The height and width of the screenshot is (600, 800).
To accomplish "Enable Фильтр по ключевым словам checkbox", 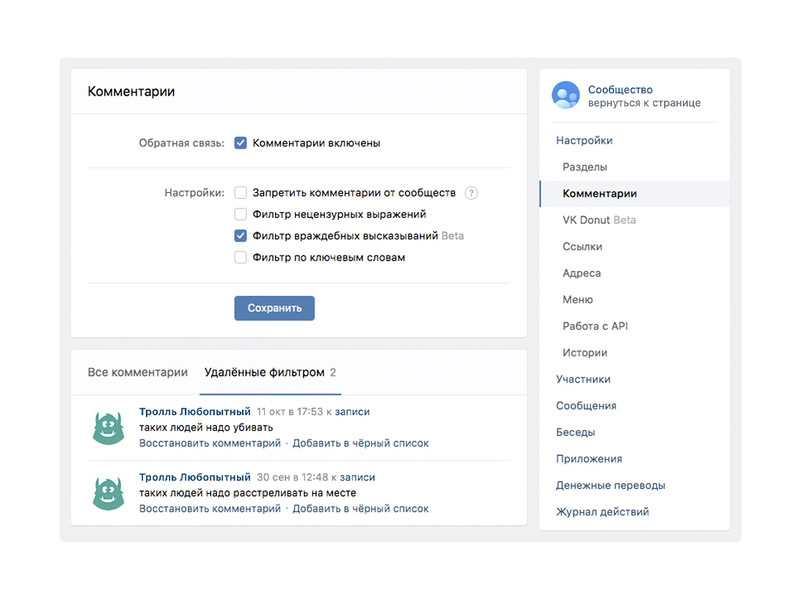I will [241, 257].
